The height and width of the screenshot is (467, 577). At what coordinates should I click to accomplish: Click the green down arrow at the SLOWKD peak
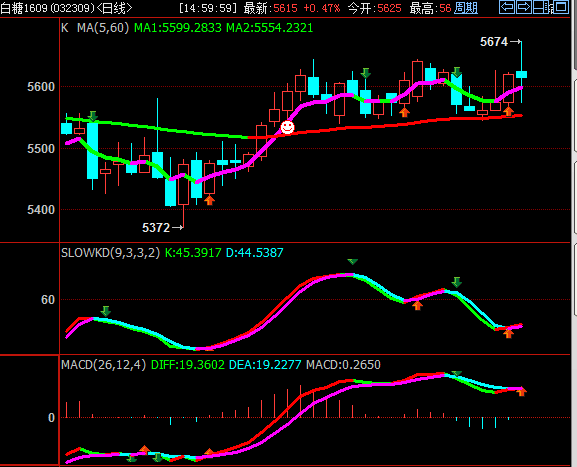pyautogui.click(x=353, y=262)
